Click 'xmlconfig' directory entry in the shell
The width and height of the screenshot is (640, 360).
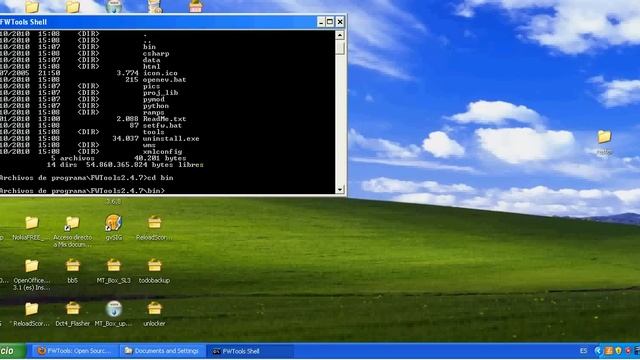[162, 151]
